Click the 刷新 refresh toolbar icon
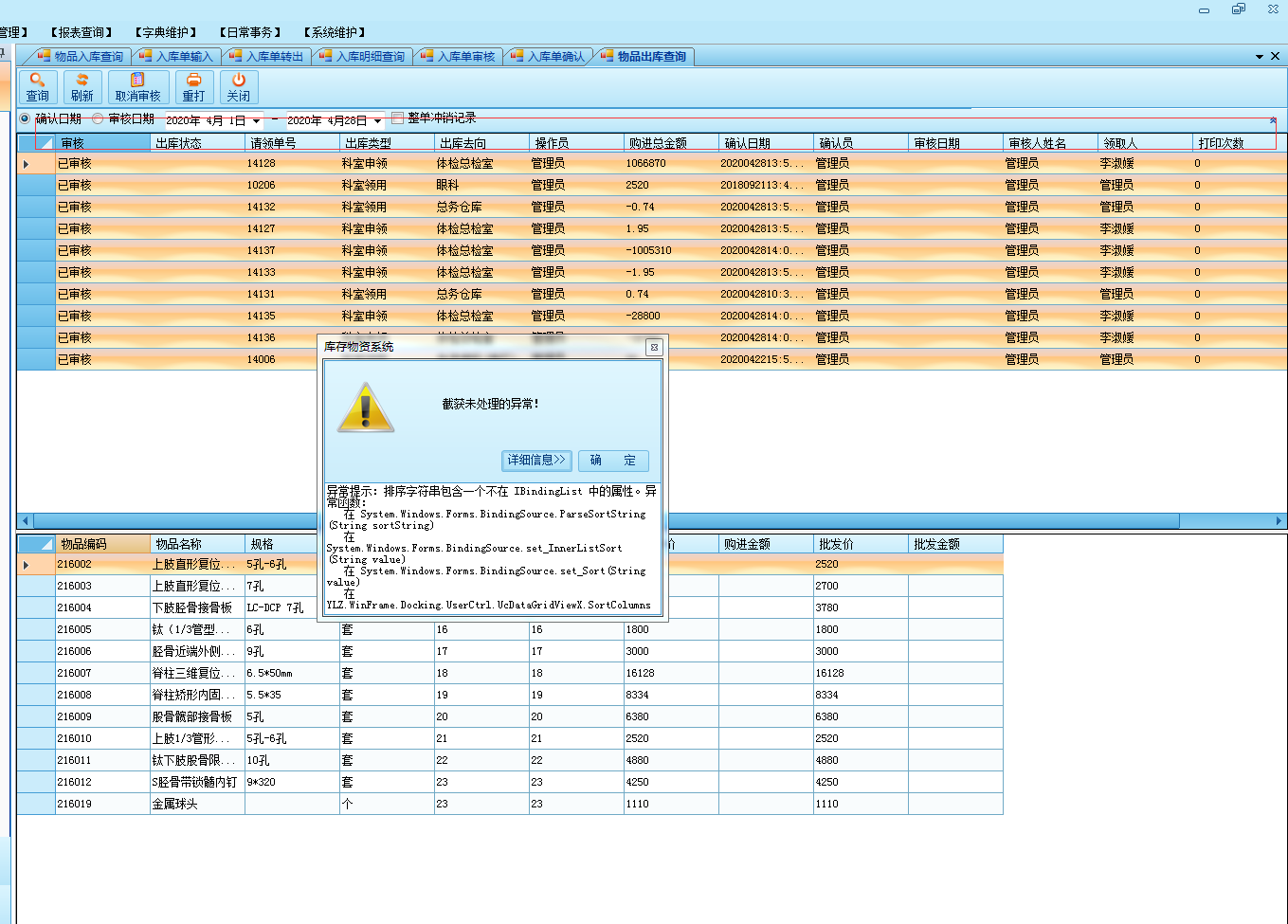Viewport: 1288px width, 924px height. coord(82,82)
